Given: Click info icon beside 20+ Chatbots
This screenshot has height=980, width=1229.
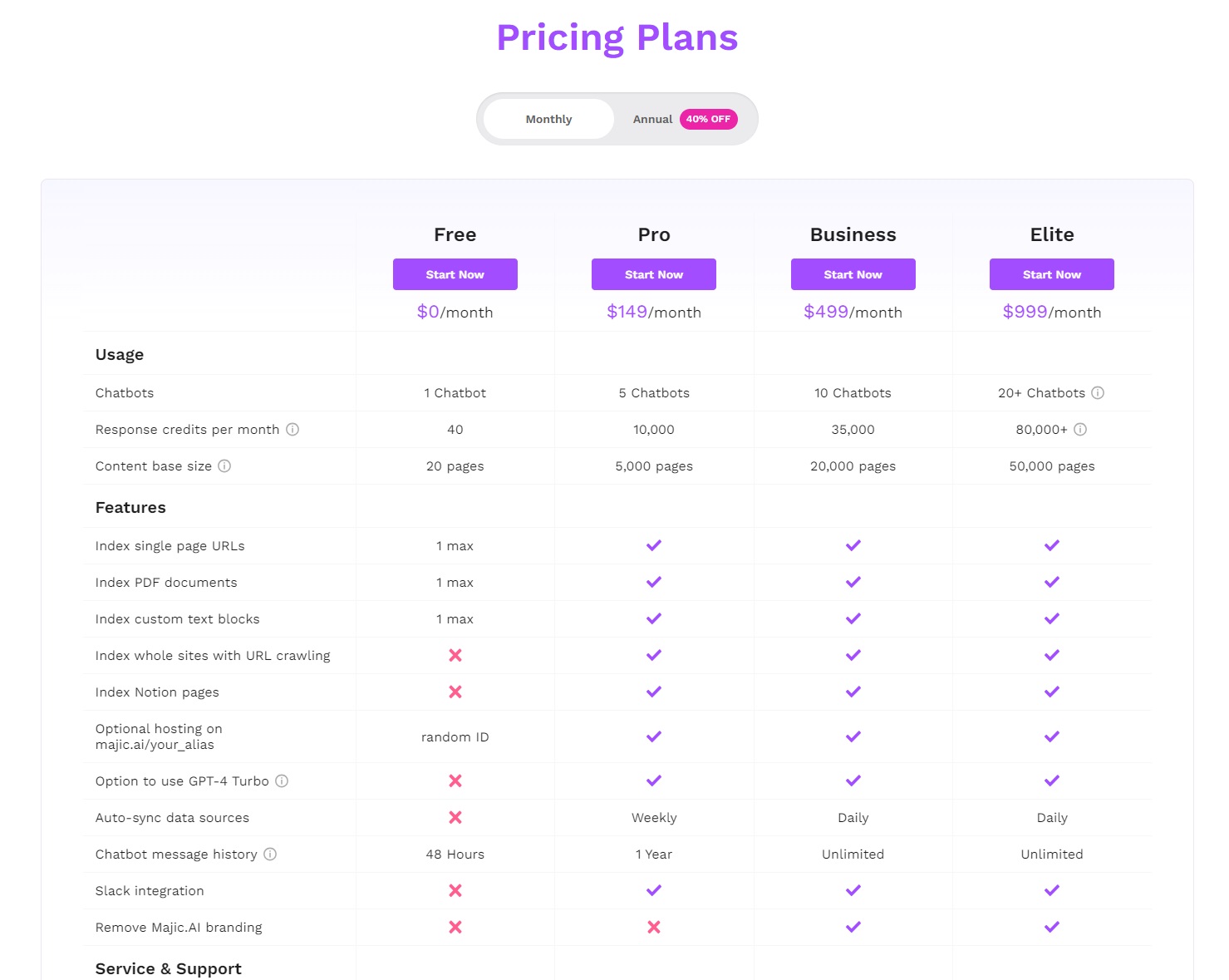Looking at the screenshot, I should (1098, 393).
